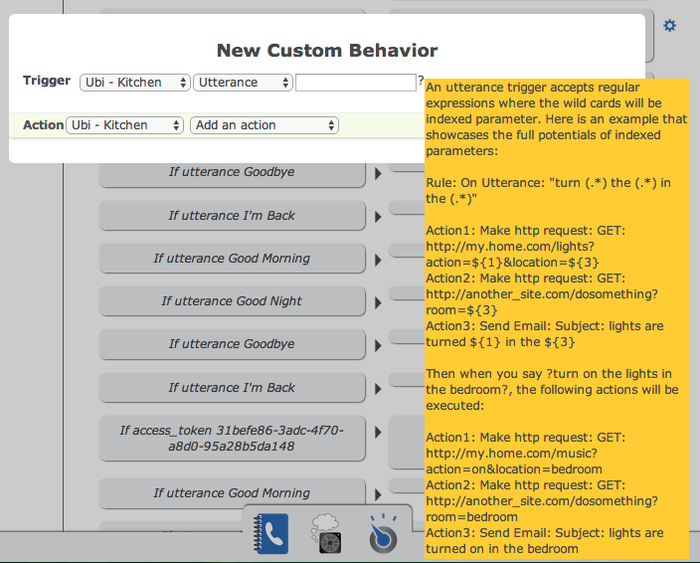Expand arrow beside Good Morning rule preceding Good Night
Screen dimensions: 700x563
point(378,260)
